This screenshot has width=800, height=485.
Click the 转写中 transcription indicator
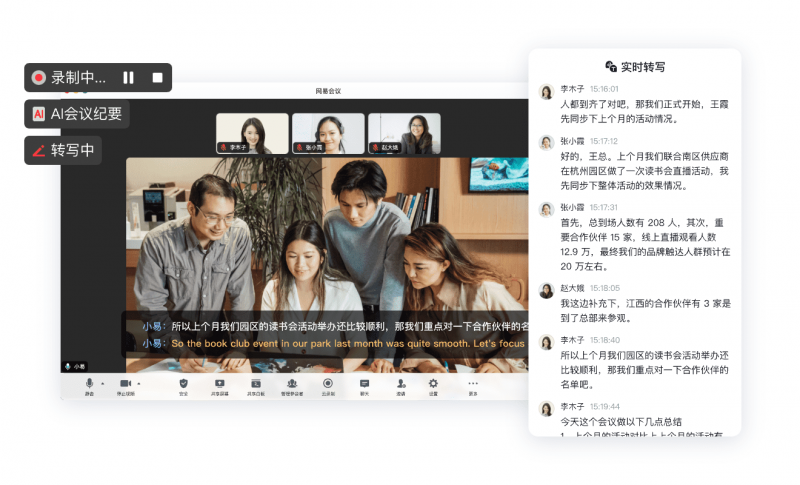tap(63, 150)
